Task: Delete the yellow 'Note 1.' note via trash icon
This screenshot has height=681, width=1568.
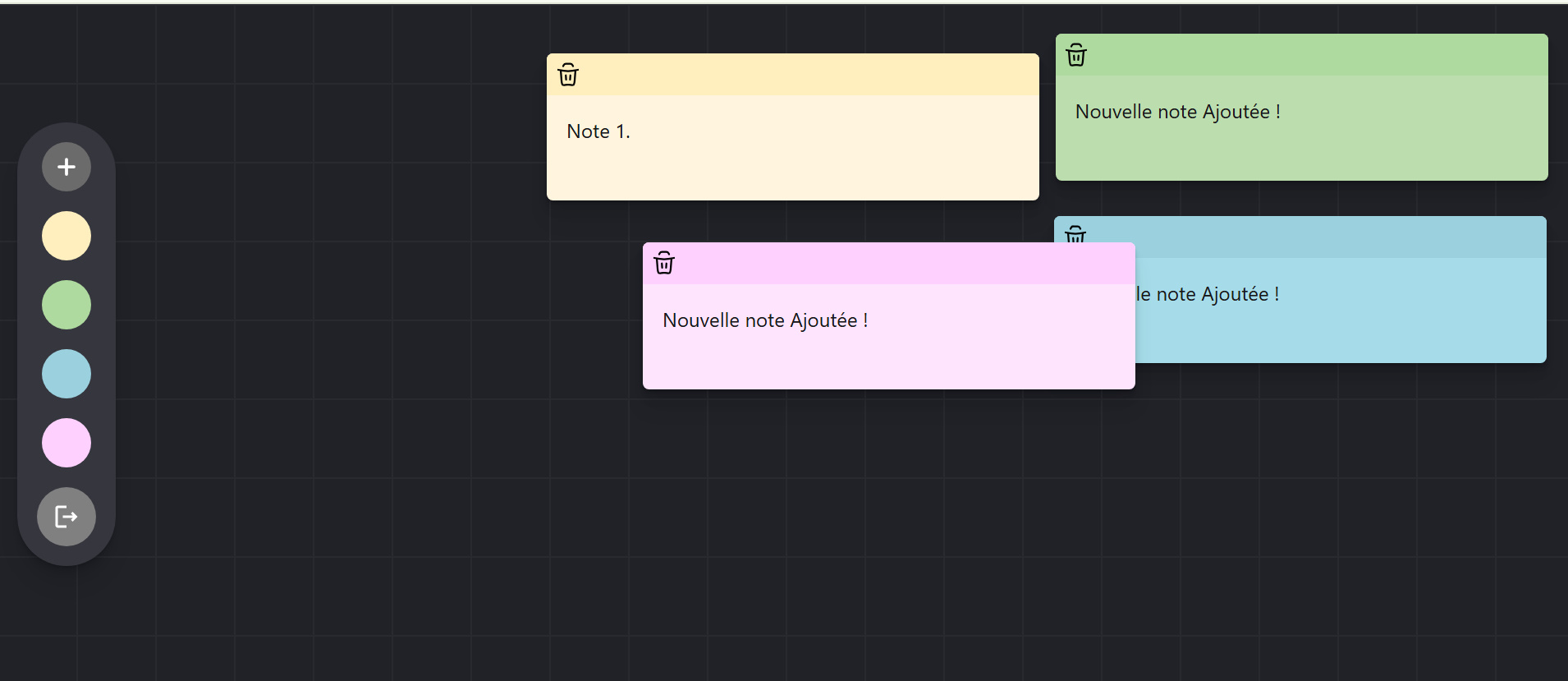Action: [568, 75]
